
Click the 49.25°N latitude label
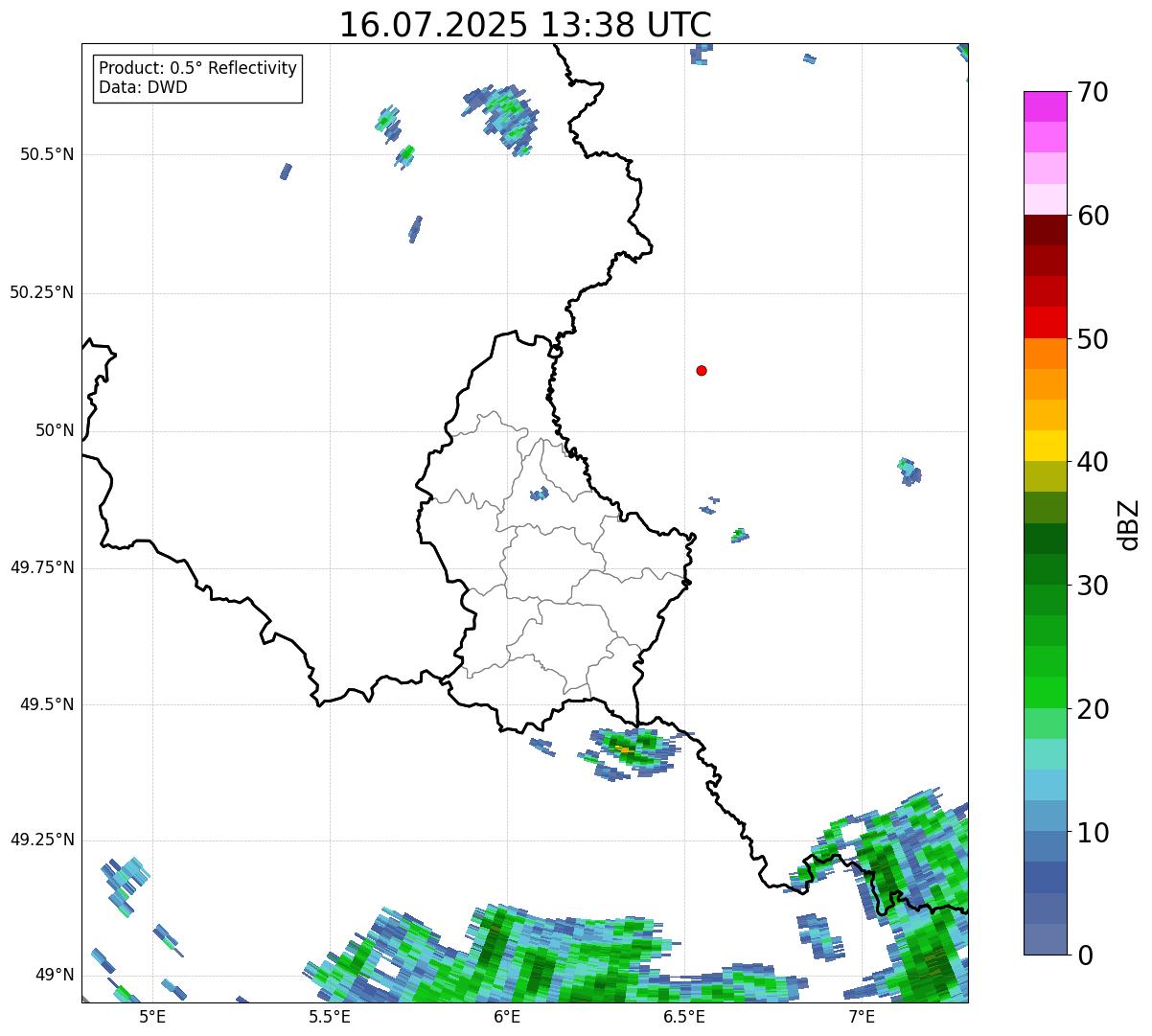coord(42,840)
